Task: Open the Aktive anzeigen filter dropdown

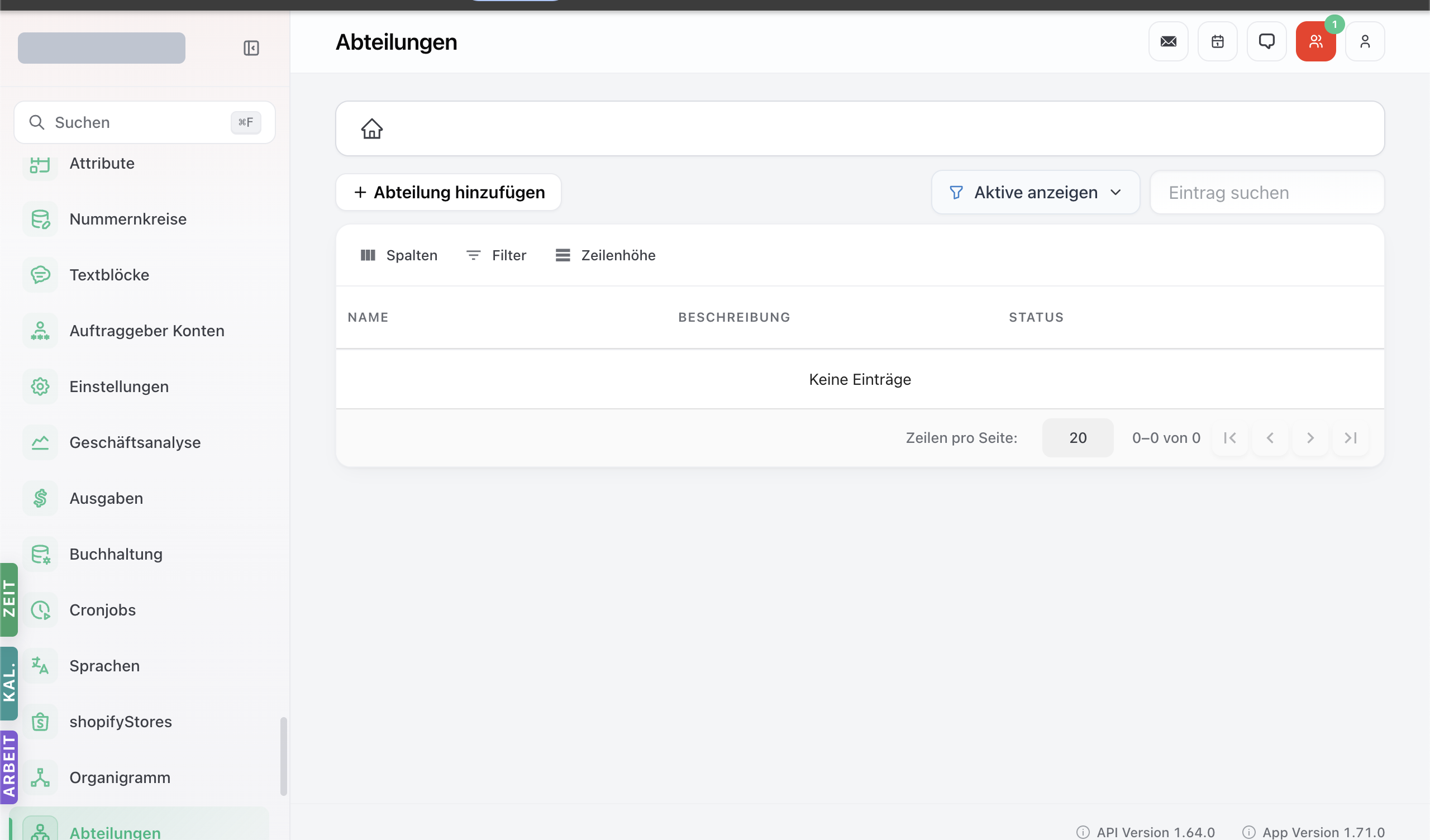Action: 1036,192
